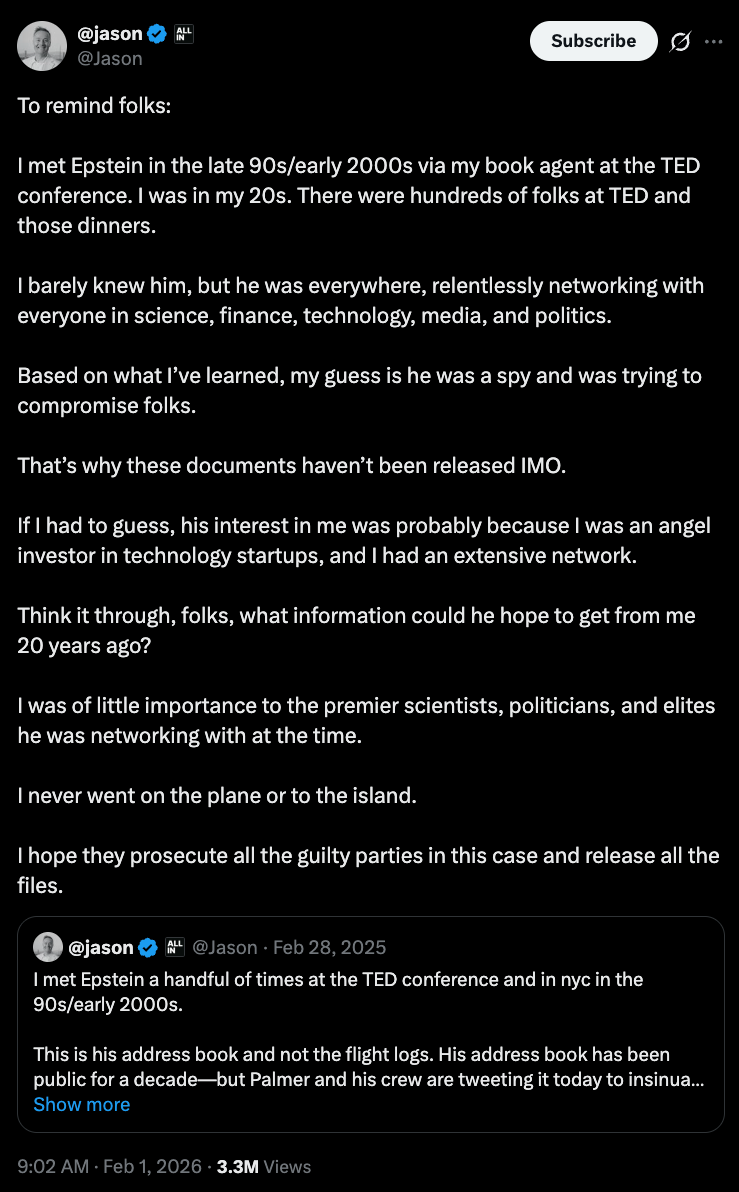
Task: Click the bold @jason name in the quoted tweet
Action: pyautogui.click(x=100, y=947)
